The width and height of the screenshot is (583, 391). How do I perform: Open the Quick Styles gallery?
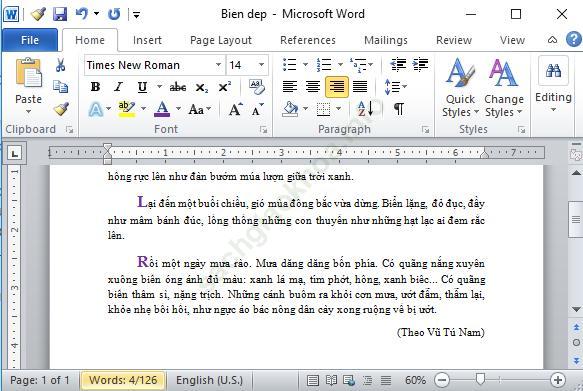click(x=460, y=87)
